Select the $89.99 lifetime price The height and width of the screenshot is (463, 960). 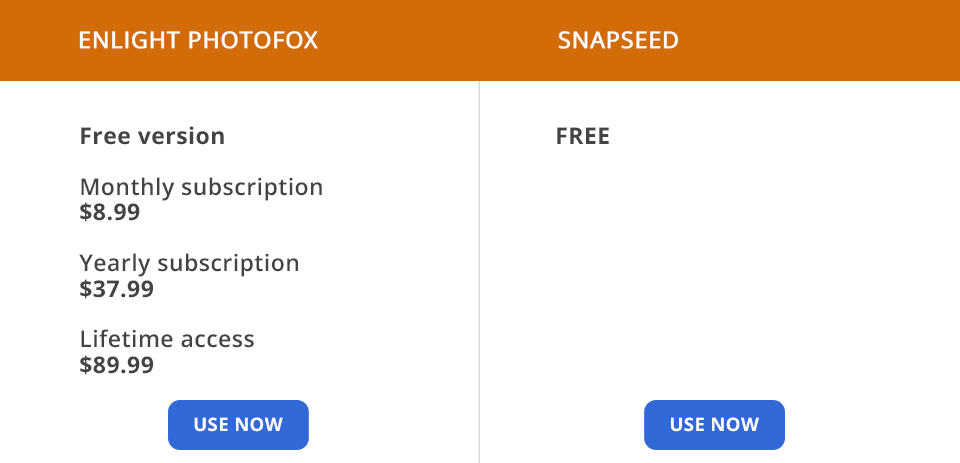point(116,365)
